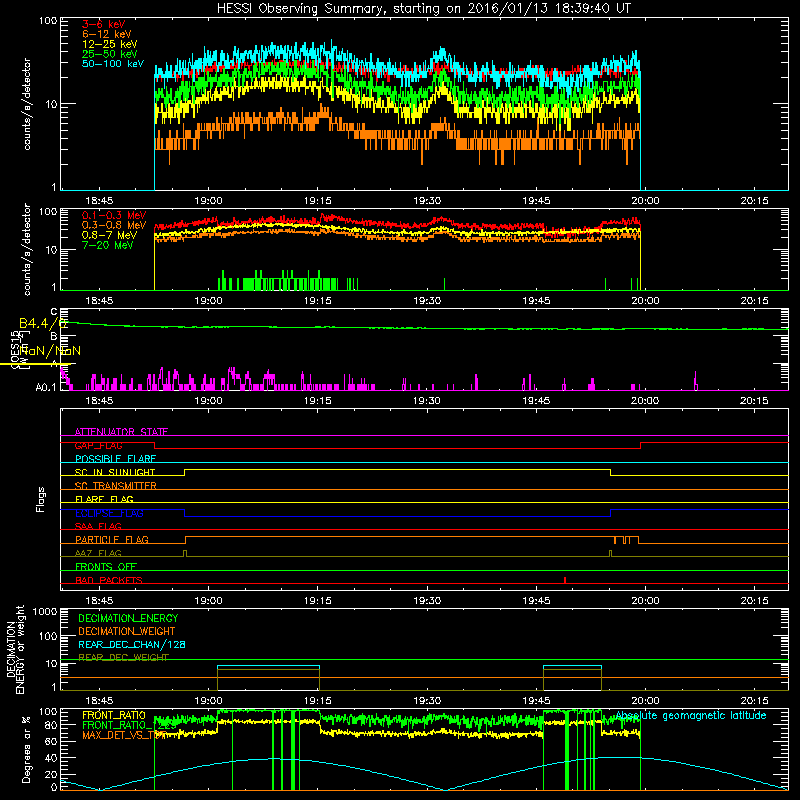Click the SC_TRANSMITTER flag label
The image size is (800, 800).
pyautogui.click(x=115, y=486)
